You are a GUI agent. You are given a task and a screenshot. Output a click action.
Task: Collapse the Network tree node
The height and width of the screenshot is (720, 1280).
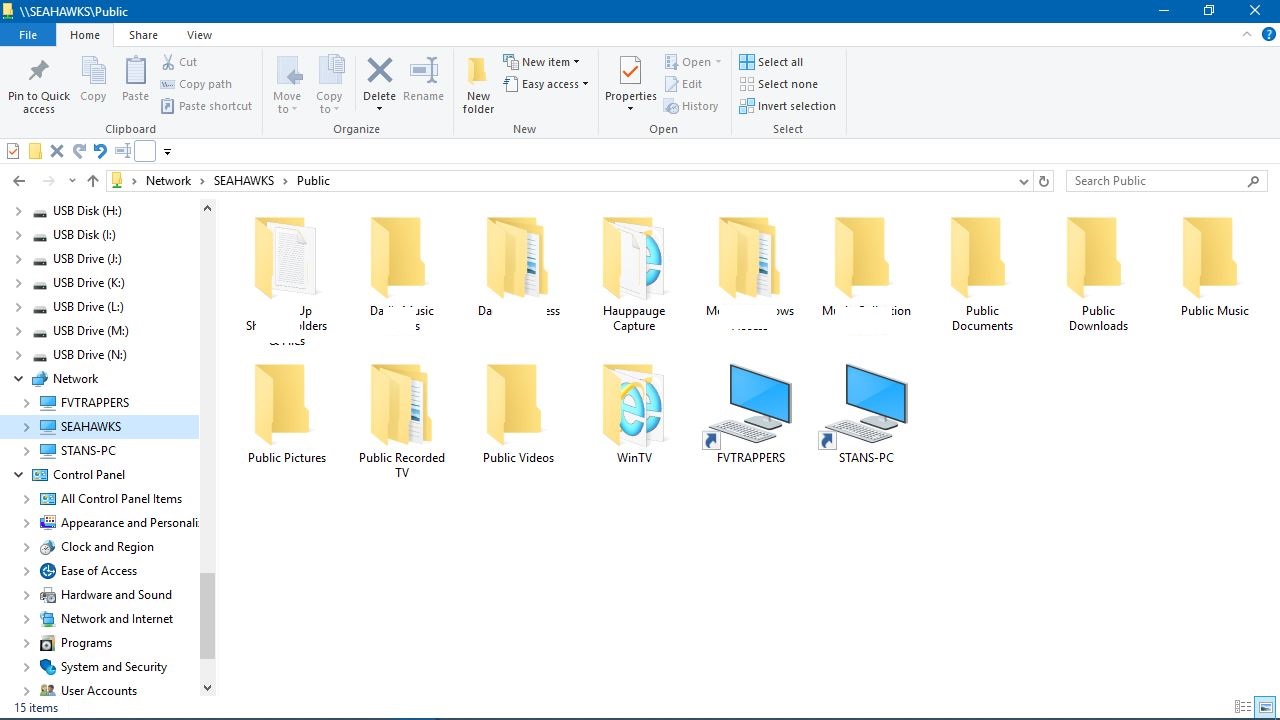click(x=18, y=379)
